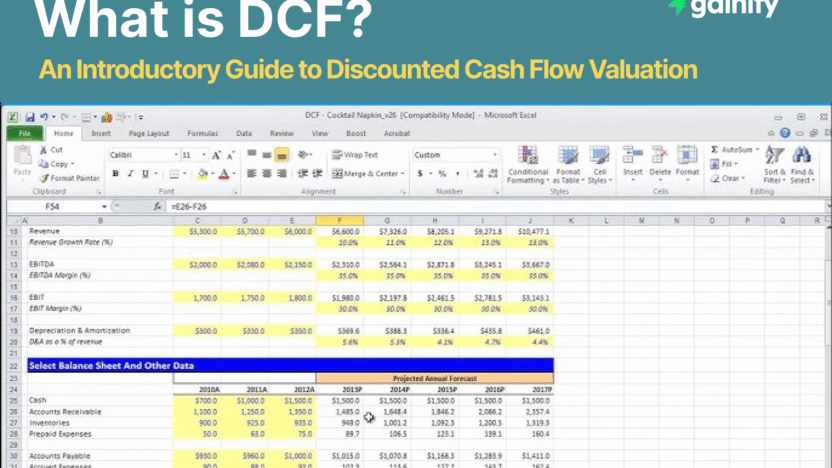Switch to the Page Layout tab
The height and width of the screenshot is (468, 832).
pos(149,134)
